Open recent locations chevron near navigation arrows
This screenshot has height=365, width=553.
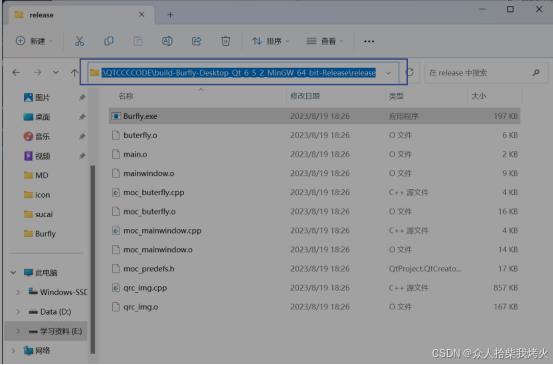pos(56,73)
